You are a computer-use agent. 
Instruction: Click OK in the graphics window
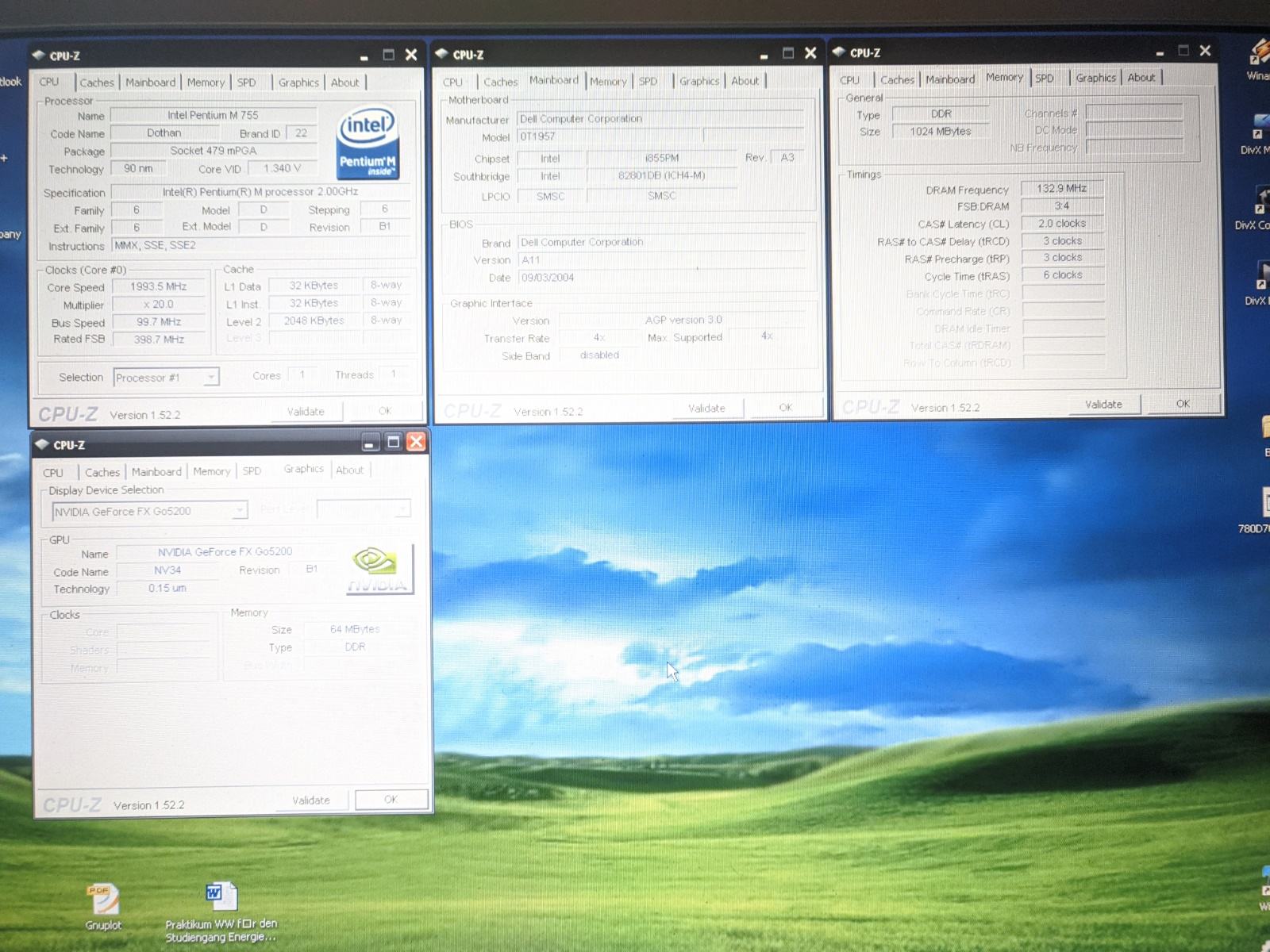click(x=391, y=799)
